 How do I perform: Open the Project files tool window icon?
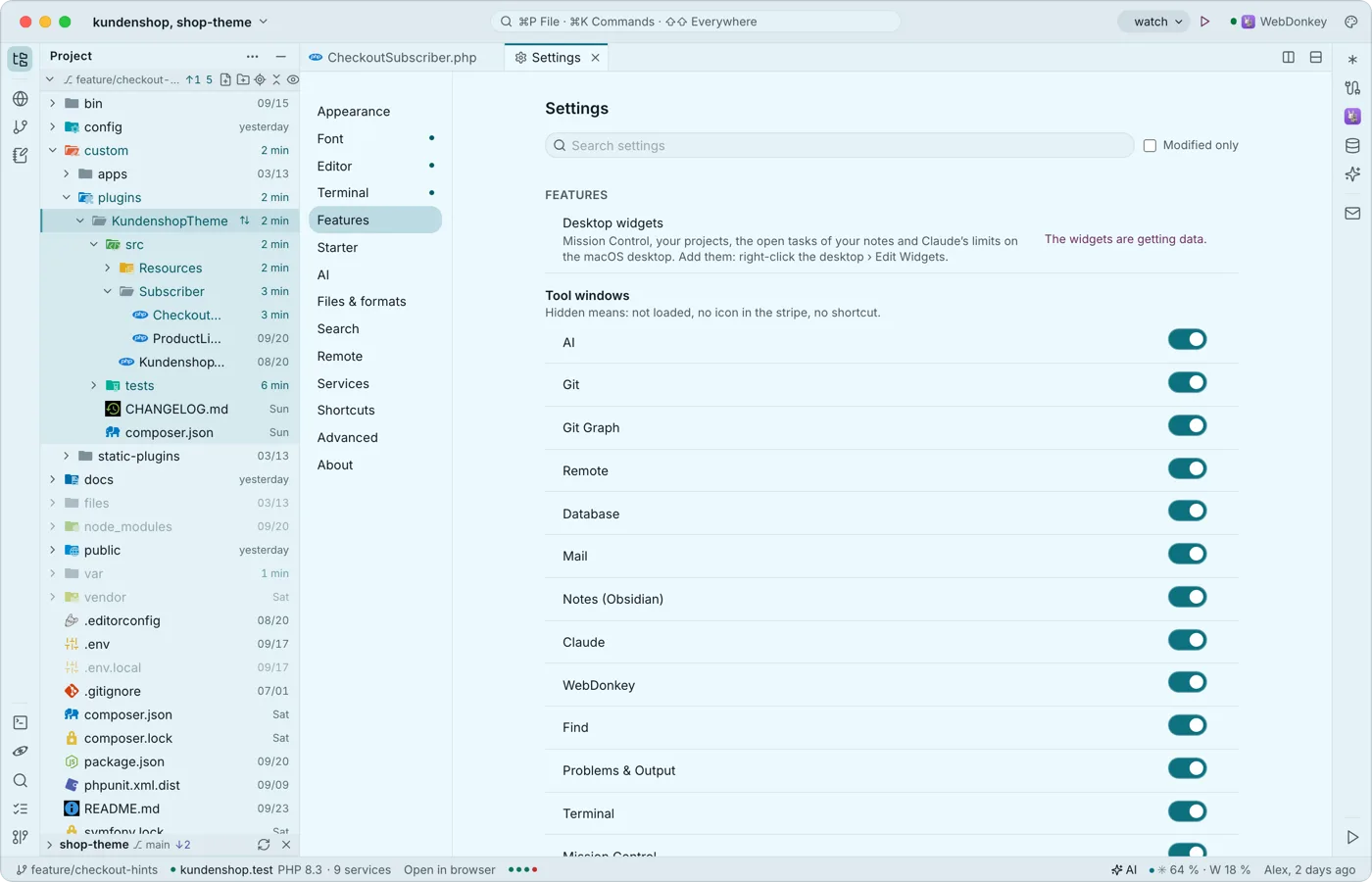[x=21, y=59]
